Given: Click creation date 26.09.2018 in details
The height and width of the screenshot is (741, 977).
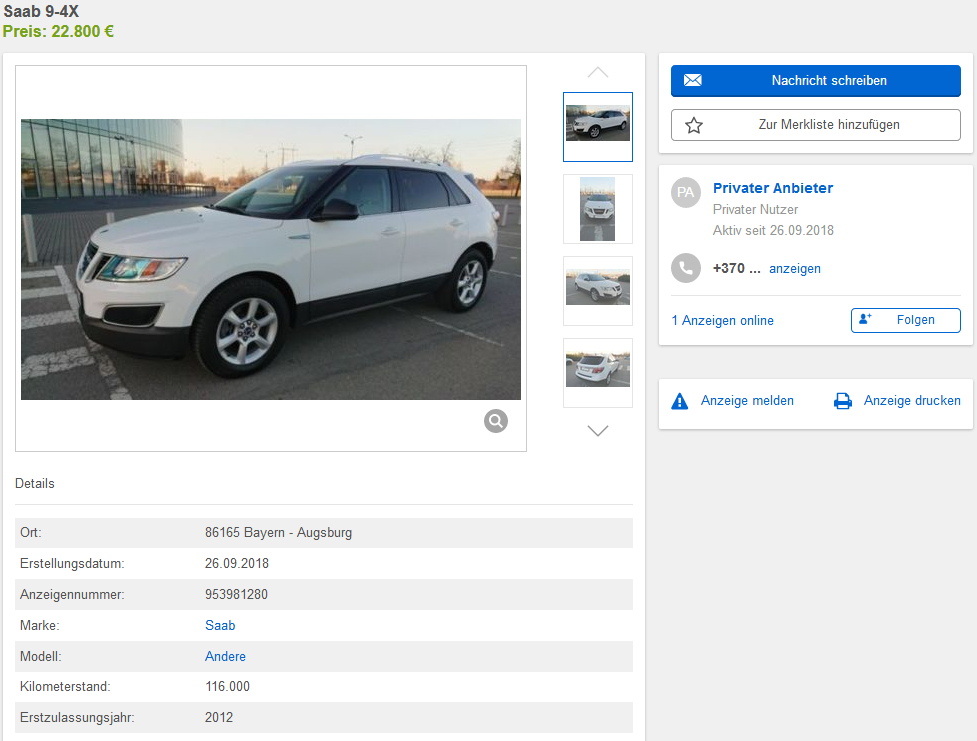Looking at the screenshot, I should pos(237,563).
